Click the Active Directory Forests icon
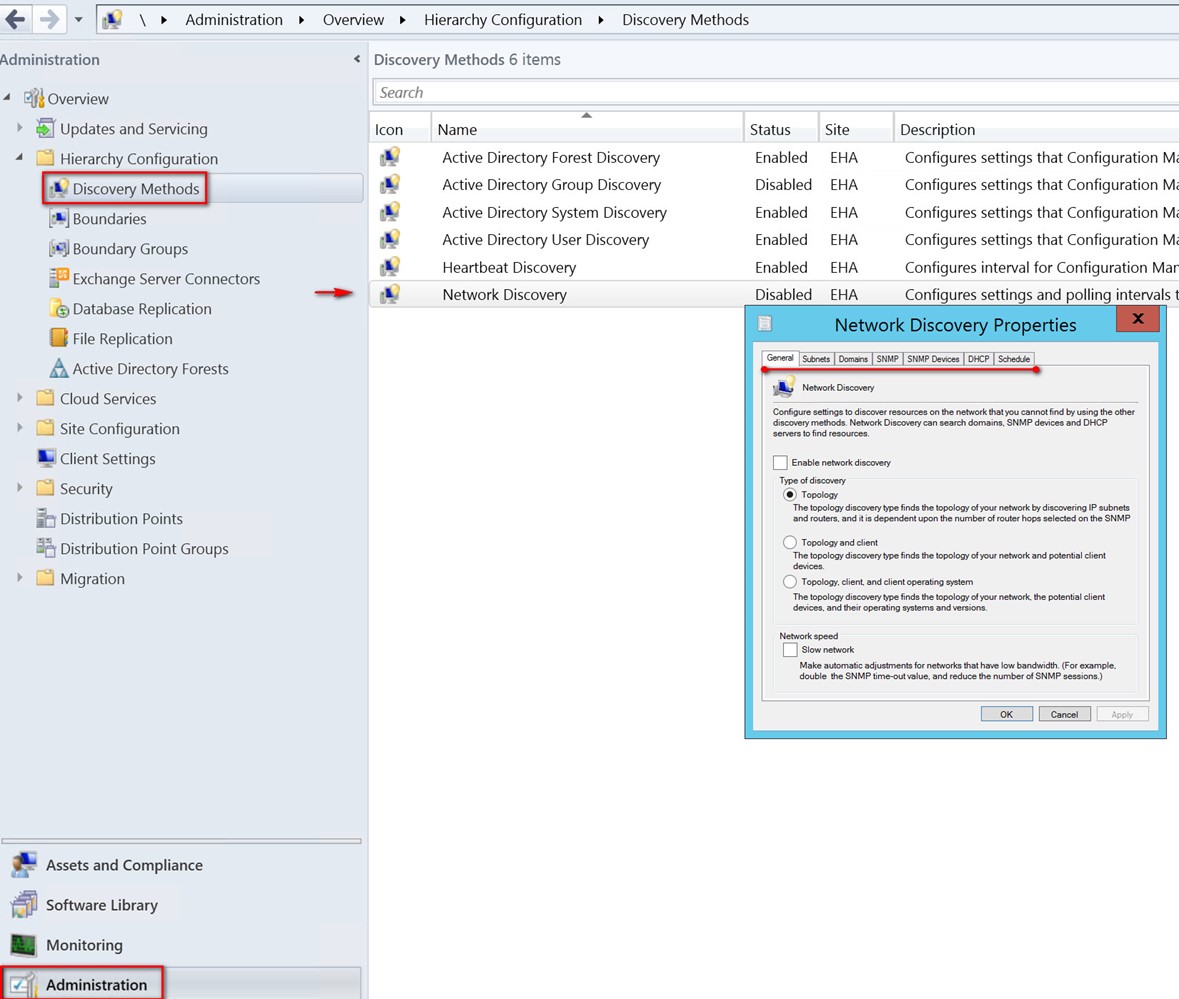1179x999 pixels. point(59,368)
